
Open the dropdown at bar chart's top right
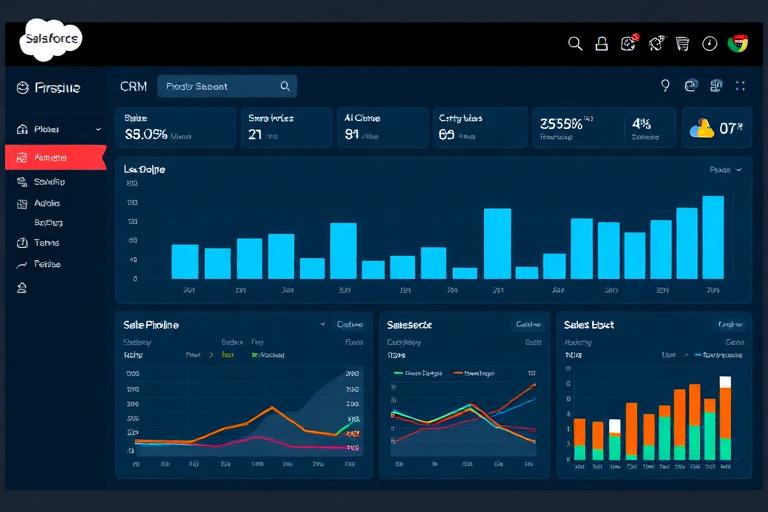click(x=725, y=170)
